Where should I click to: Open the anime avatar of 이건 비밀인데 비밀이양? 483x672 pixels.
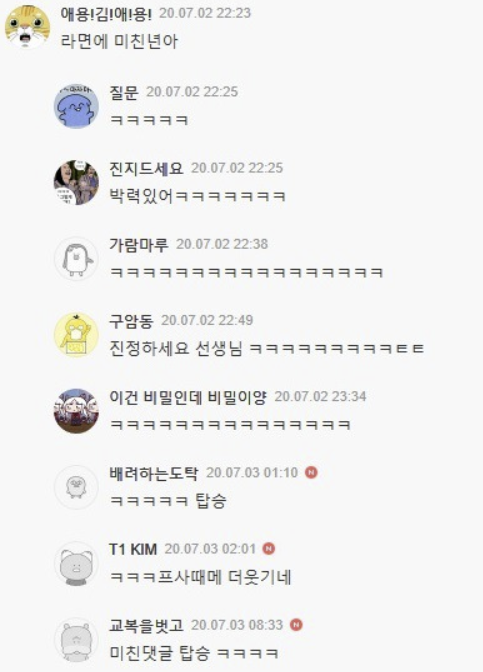click(x=76, y=411)
